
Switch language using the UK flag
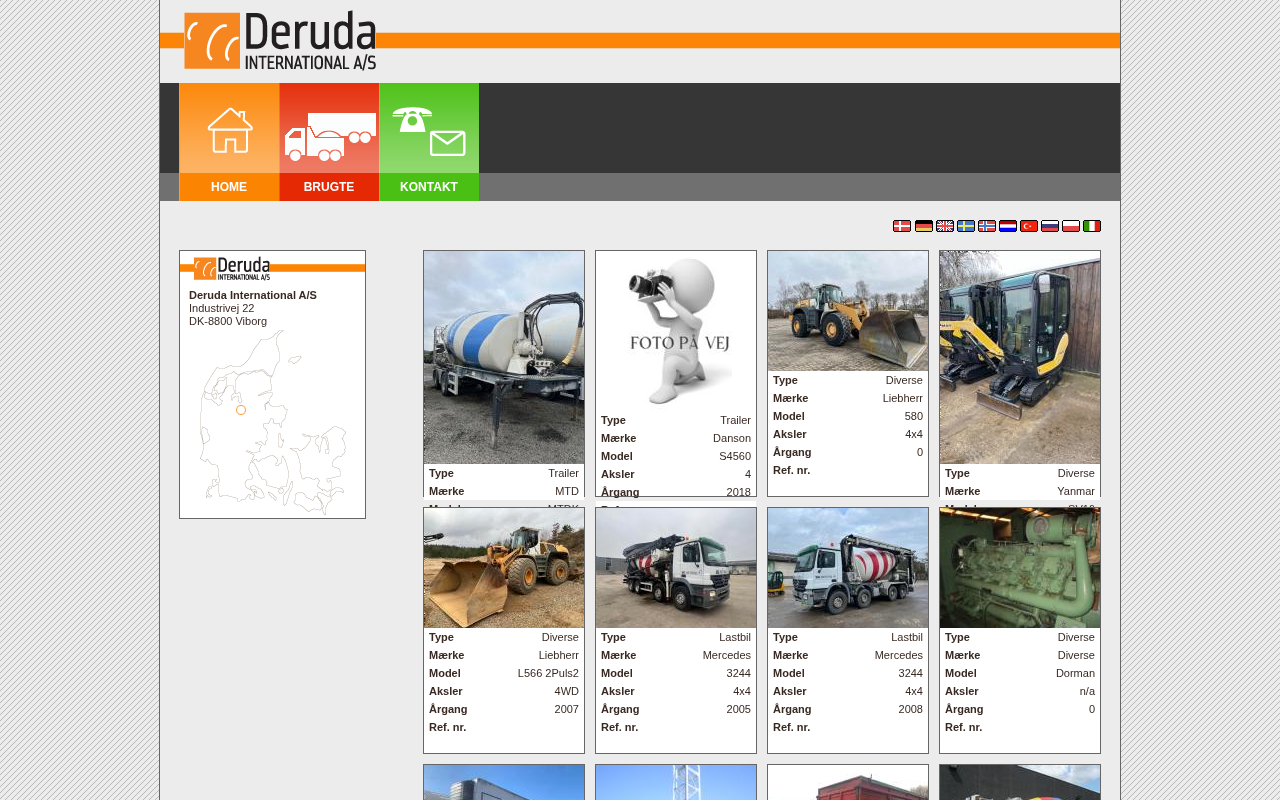(x=945, y=226)
